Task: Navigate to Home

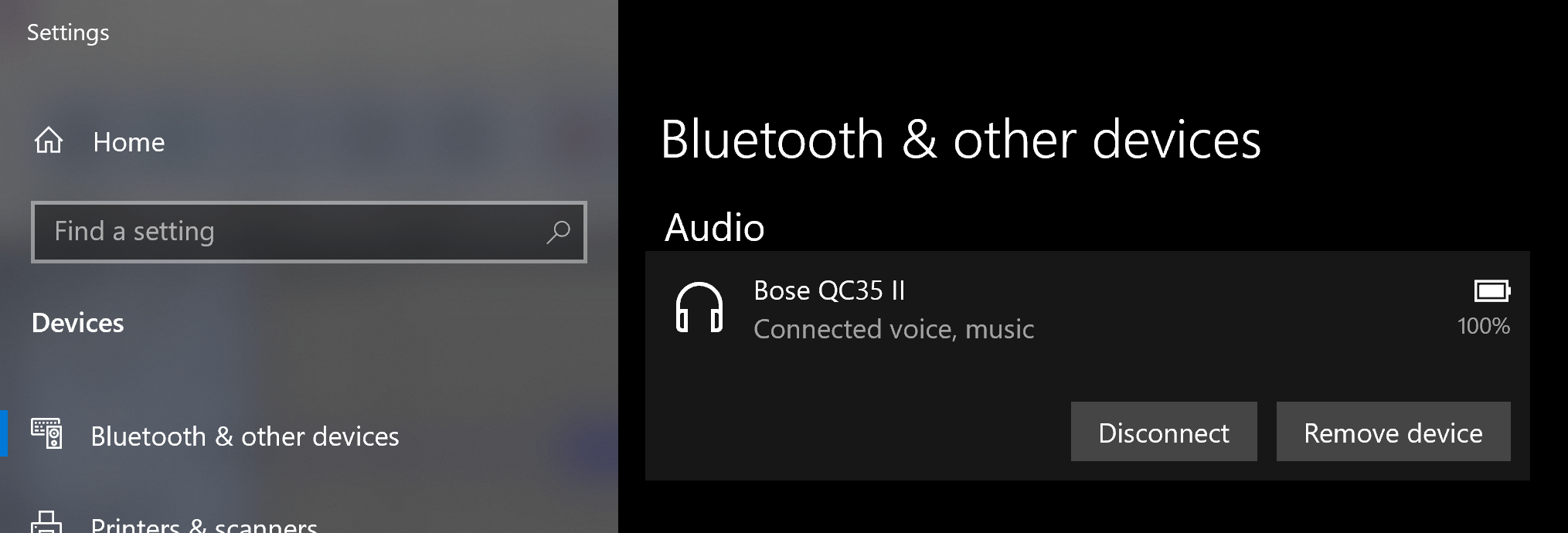Action: [x=128, y=141]
